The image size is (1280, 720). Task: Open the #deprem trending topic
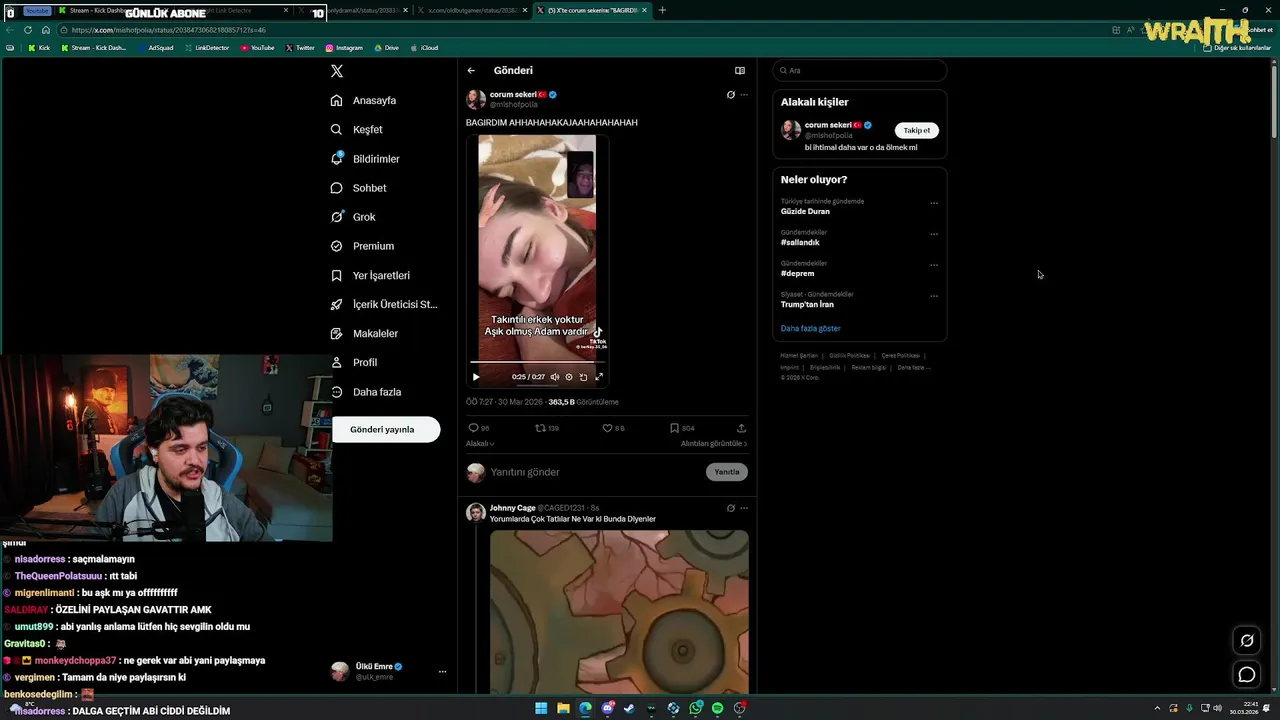798,274
